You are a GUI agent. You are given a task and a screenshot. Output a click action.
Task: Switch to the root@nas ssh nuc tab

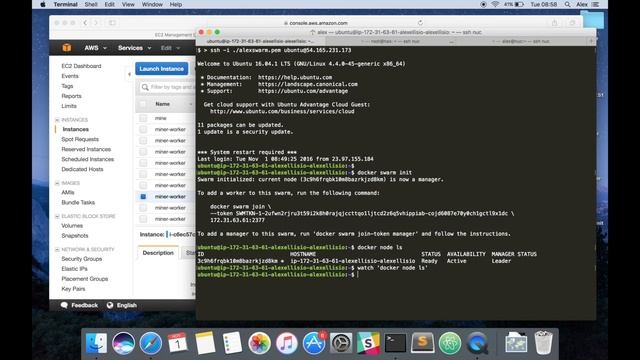pyautogui.click(x=391, y=41)
